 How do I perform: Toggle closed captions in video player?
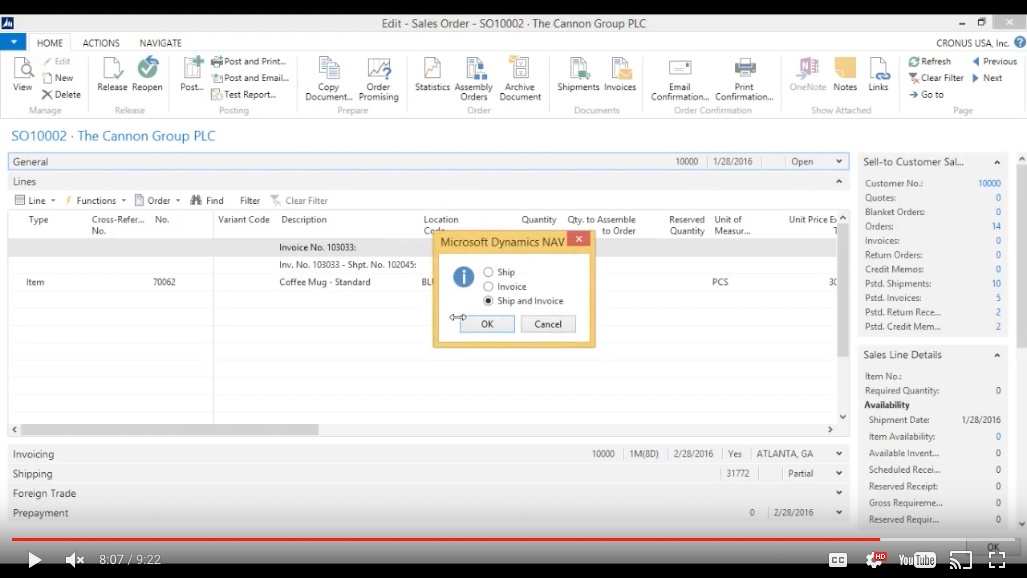pos(838,560)
